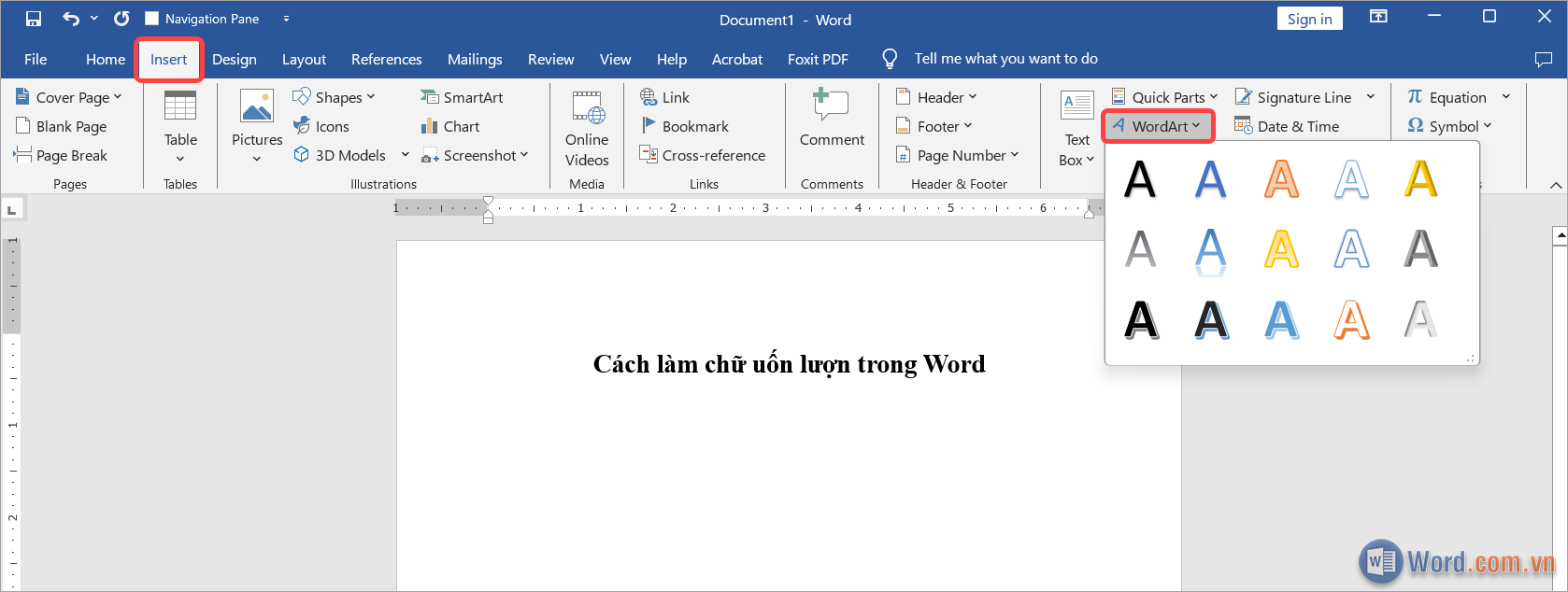Click the Sign in button
Image resolution: width=1568 pixels, height=592 pixels.
coord(1309,19)
